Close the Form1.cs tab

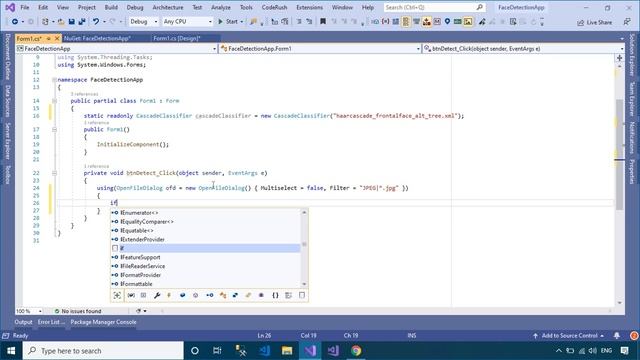pos(57,38)
